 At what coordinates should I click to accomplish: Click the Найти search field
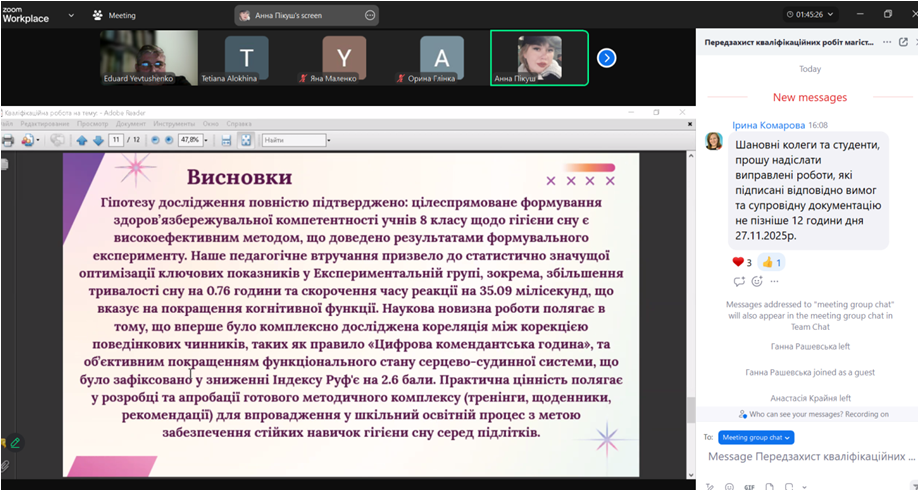click(x=294, y=140)
